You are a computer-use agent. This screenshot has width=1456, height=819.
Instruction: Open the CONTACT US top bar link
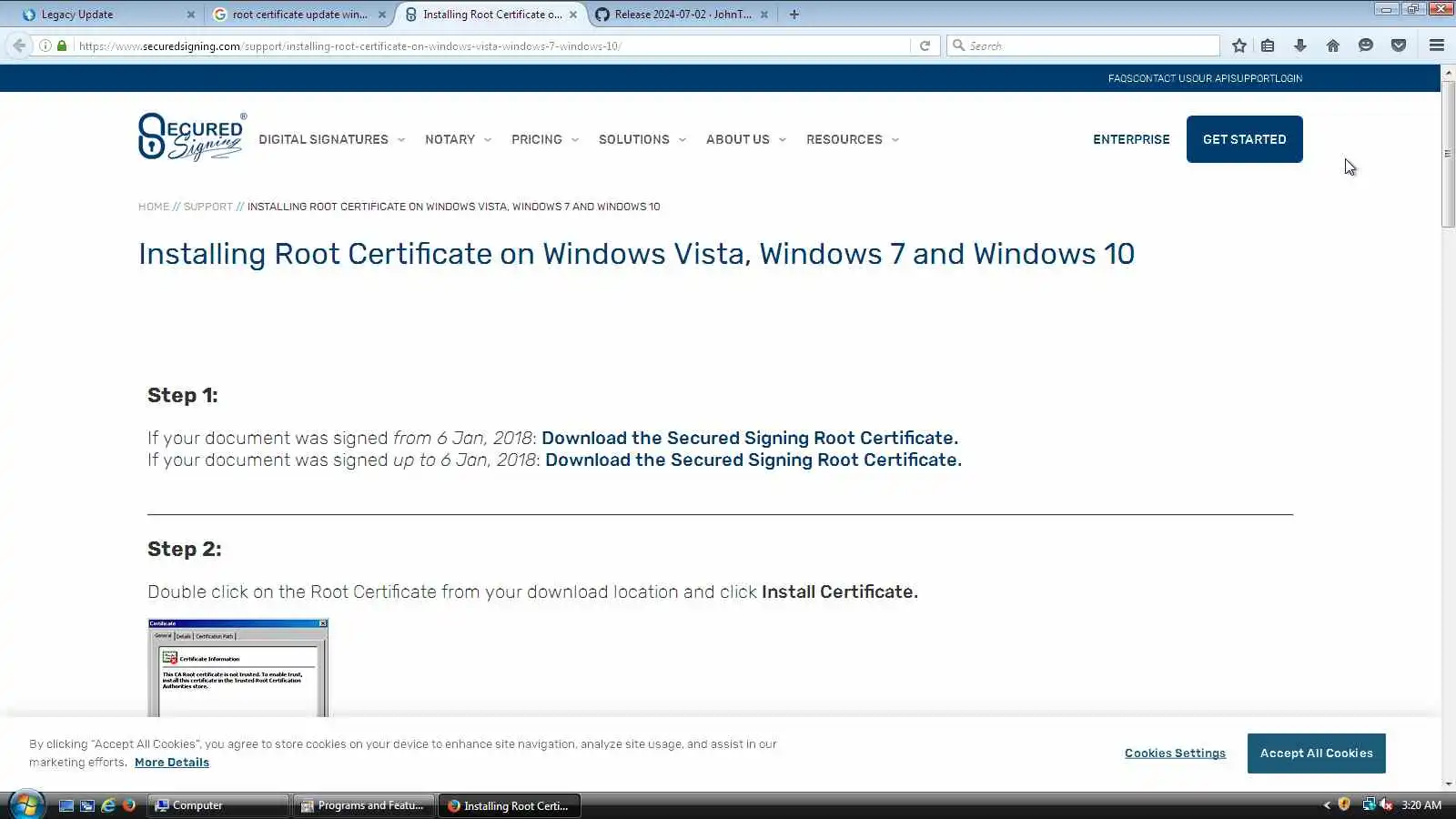tap(1160, 78)
